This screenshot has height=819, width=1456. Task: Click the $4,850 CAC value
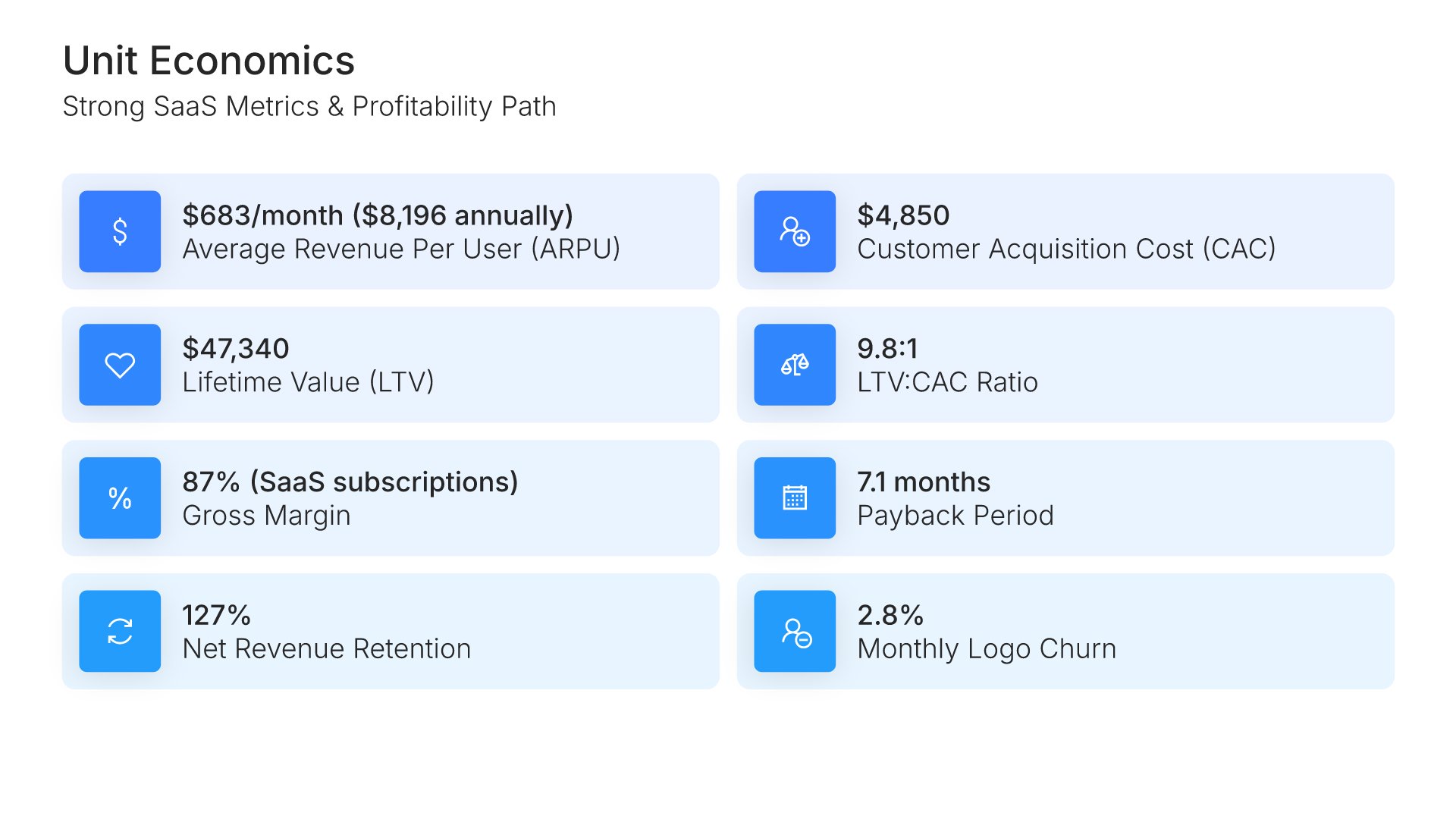[x=903, y=215]
